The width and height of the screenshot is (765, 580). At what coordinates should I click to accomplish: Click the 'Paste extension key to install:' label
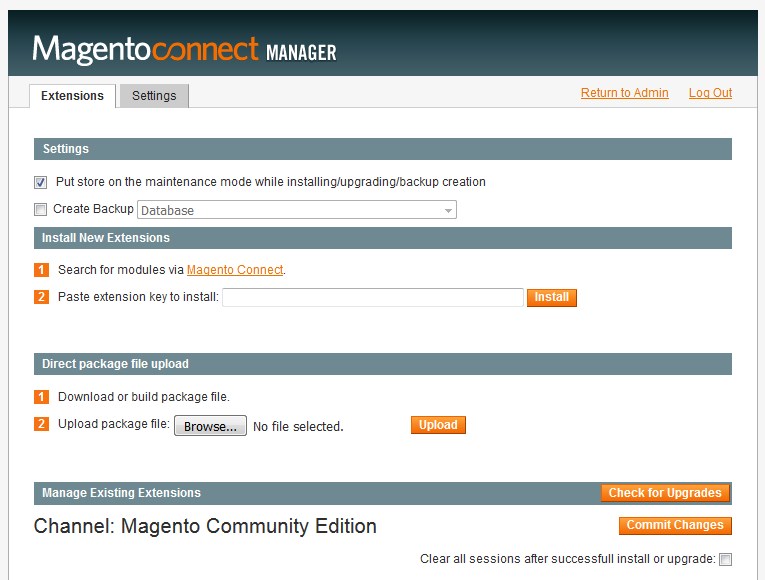(138, 297)
